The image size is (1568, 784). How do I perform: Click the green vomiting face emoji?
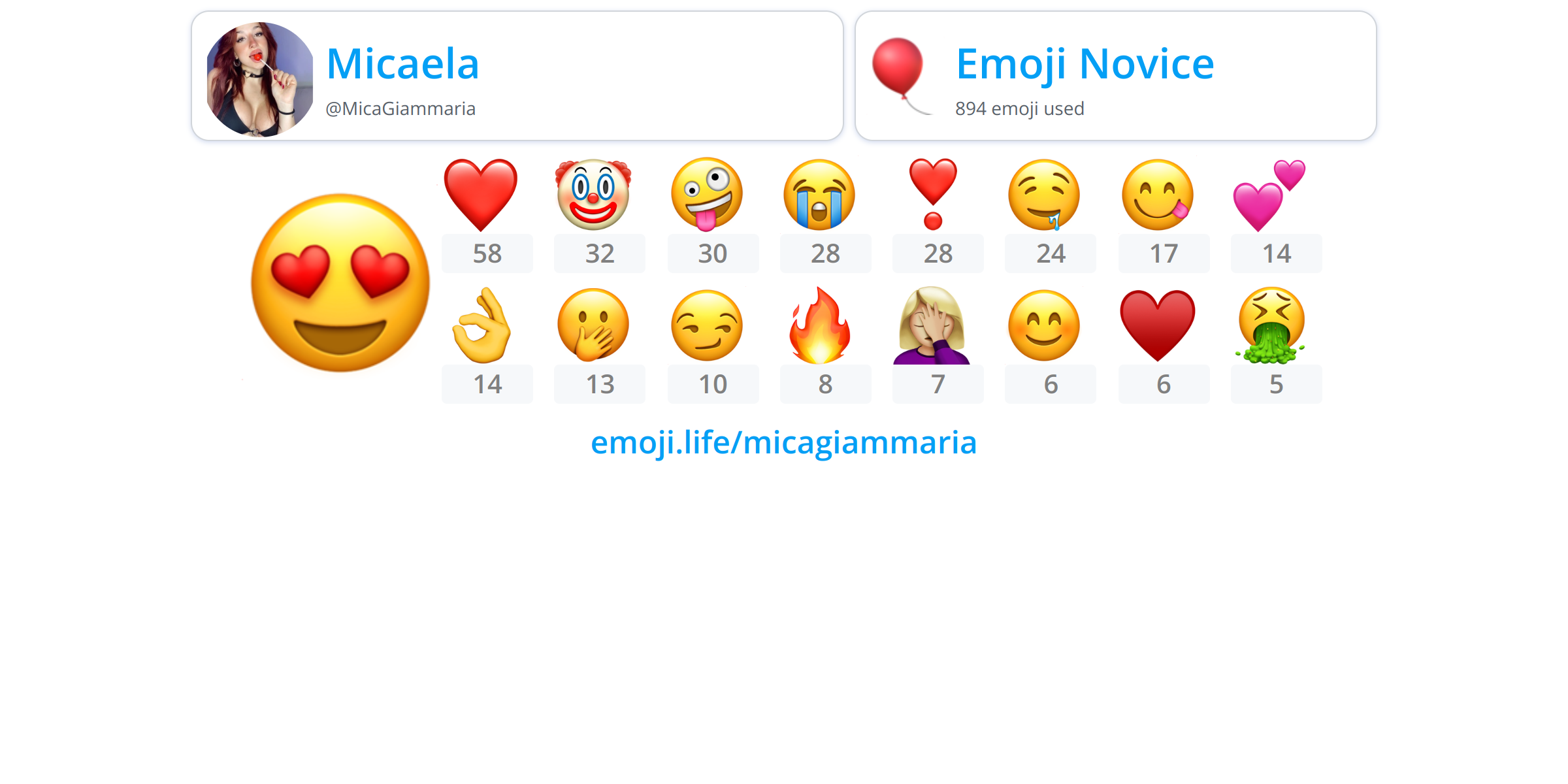tap(1270, 325)
